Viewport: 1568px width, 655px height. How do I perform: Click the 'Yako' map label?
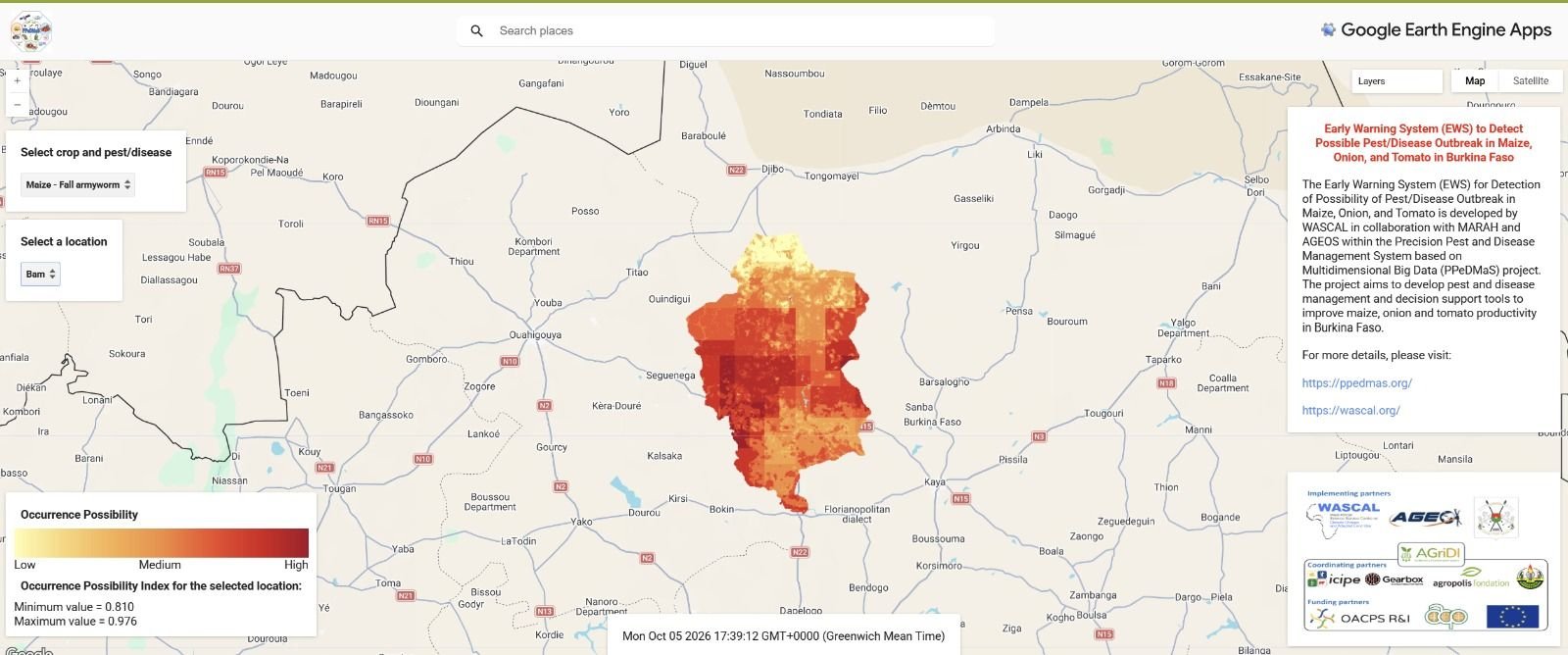582,522
